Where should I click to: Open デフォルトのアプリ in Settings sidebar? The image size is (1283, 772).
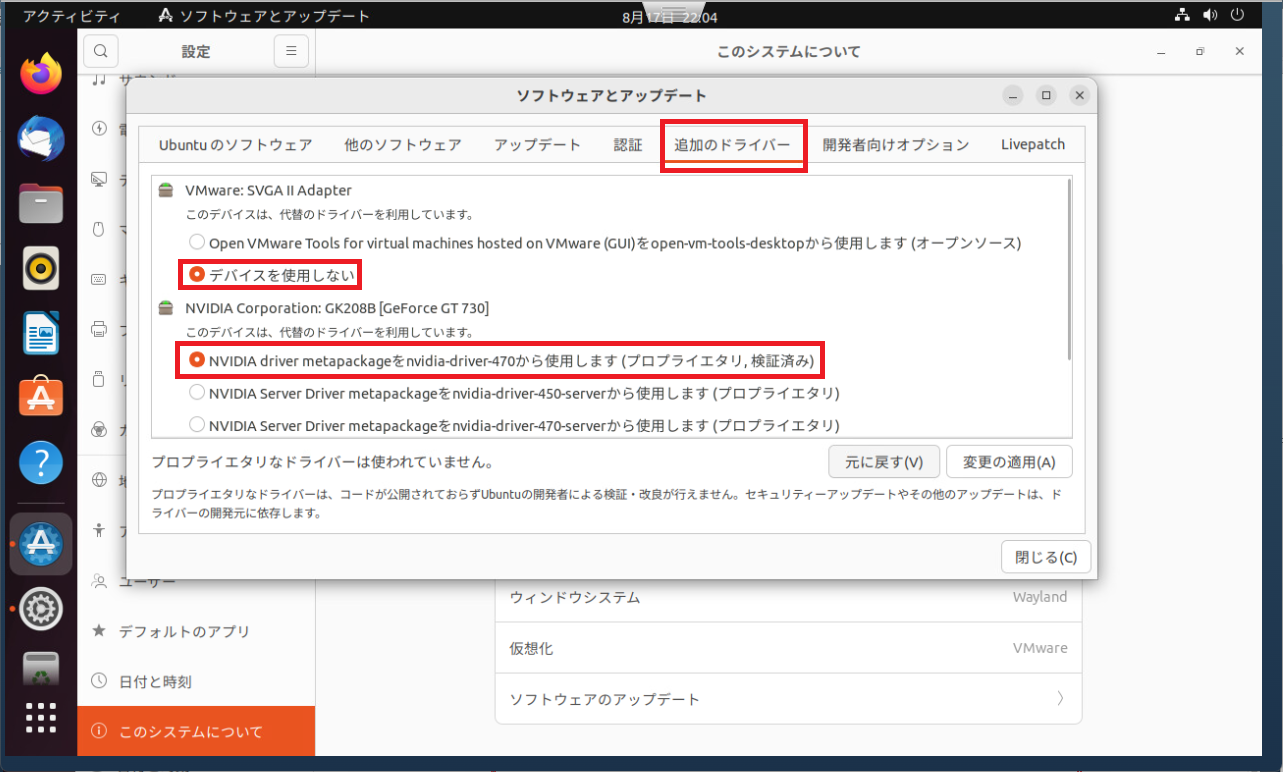click(196, 631)
